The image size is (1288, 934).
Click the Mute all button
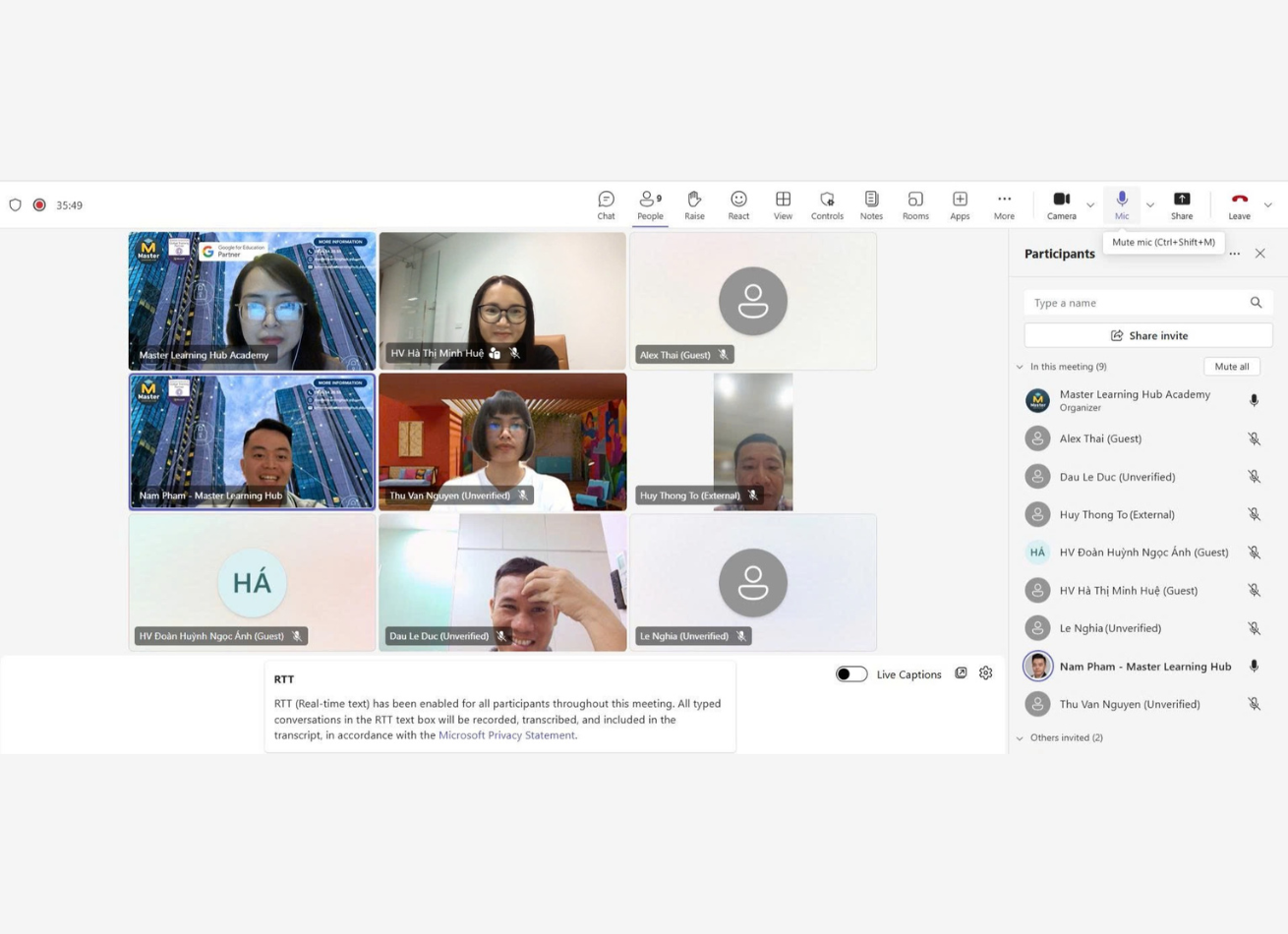coord(1231,367)
